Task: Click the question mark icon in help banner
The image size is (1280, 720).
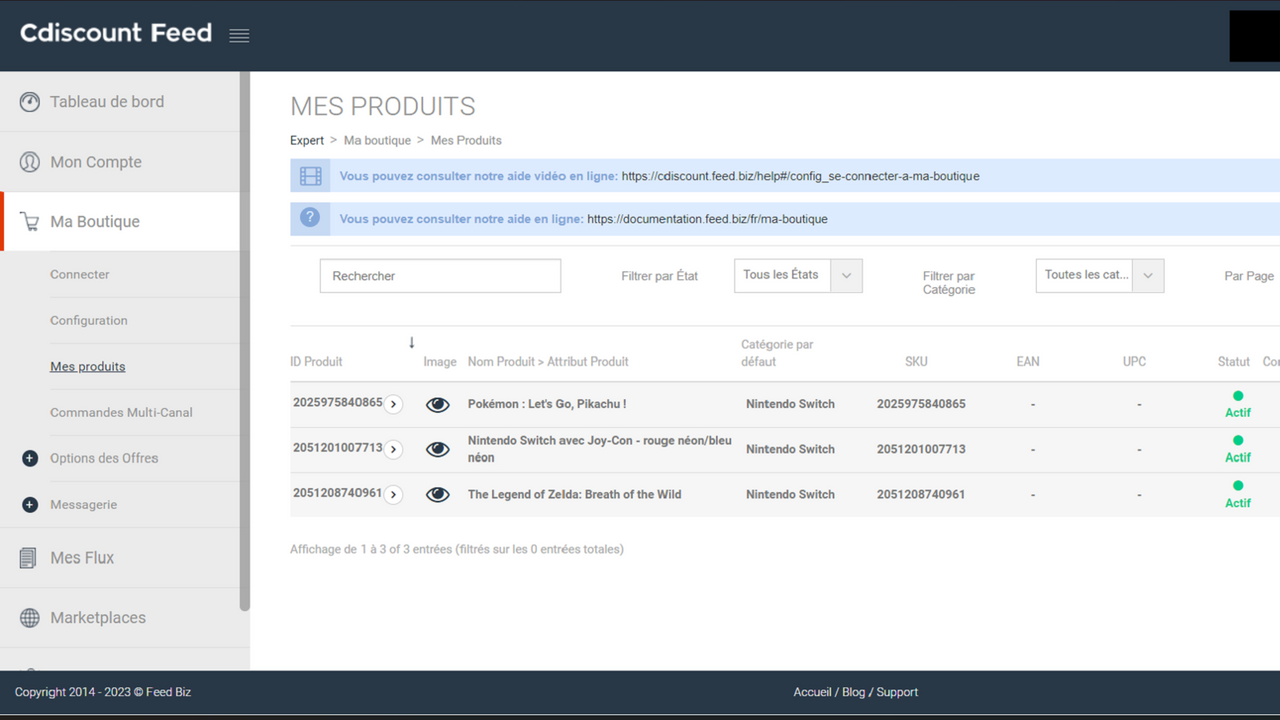Action: point(310,217)
